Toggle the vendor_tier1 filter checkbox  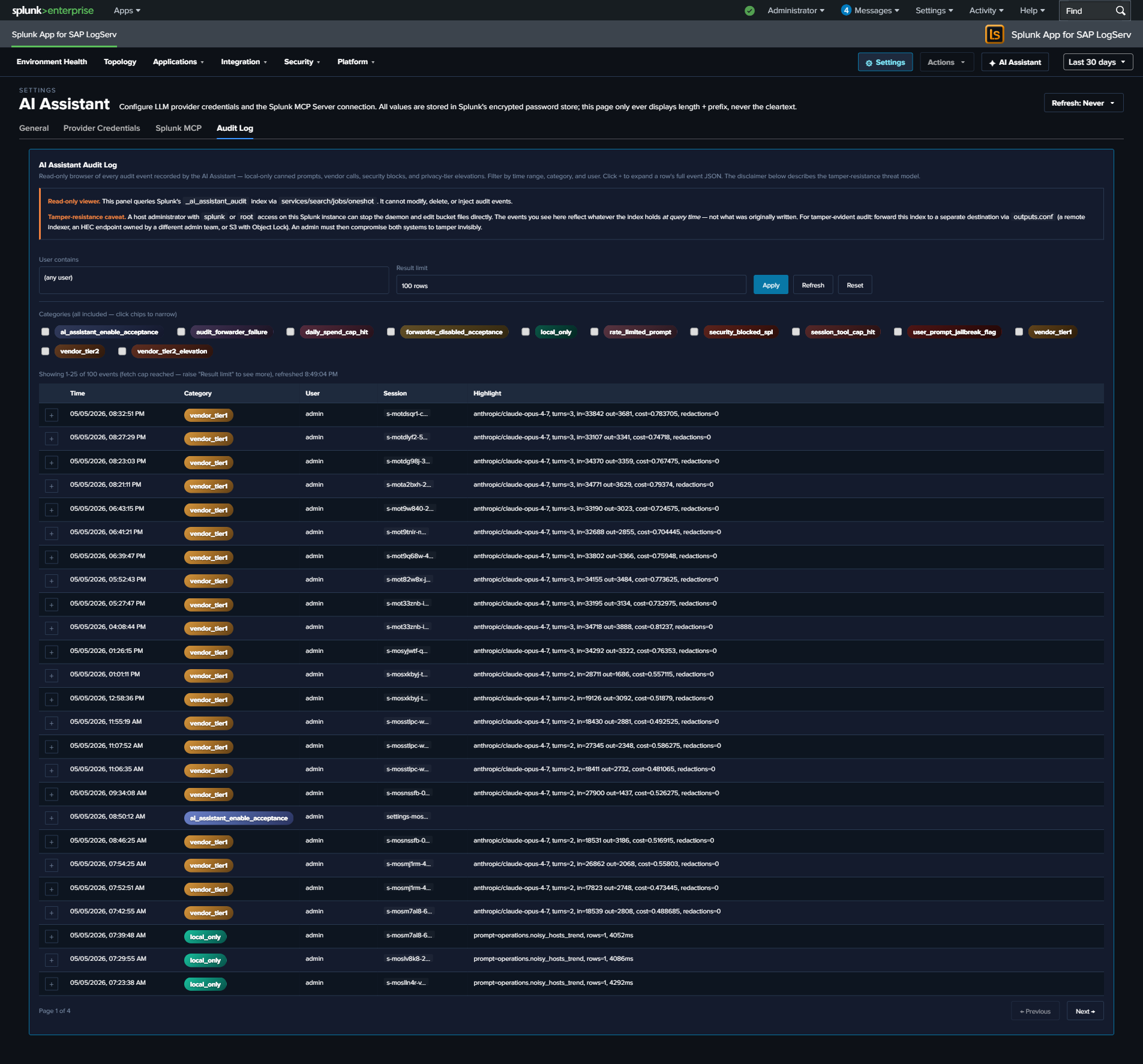coord(1019,332)
